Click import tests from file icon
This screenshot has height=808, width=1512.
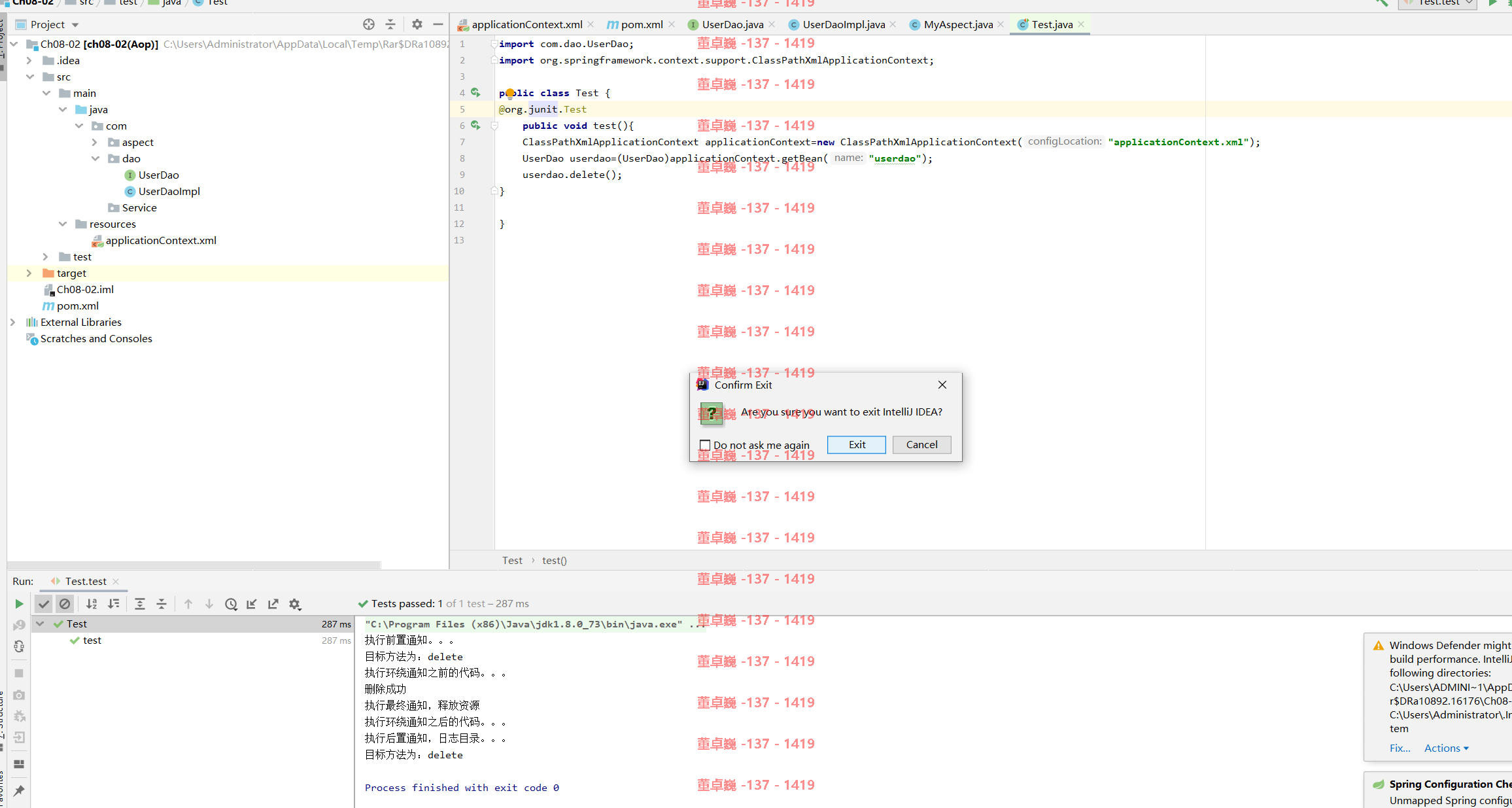click(252, 604)
